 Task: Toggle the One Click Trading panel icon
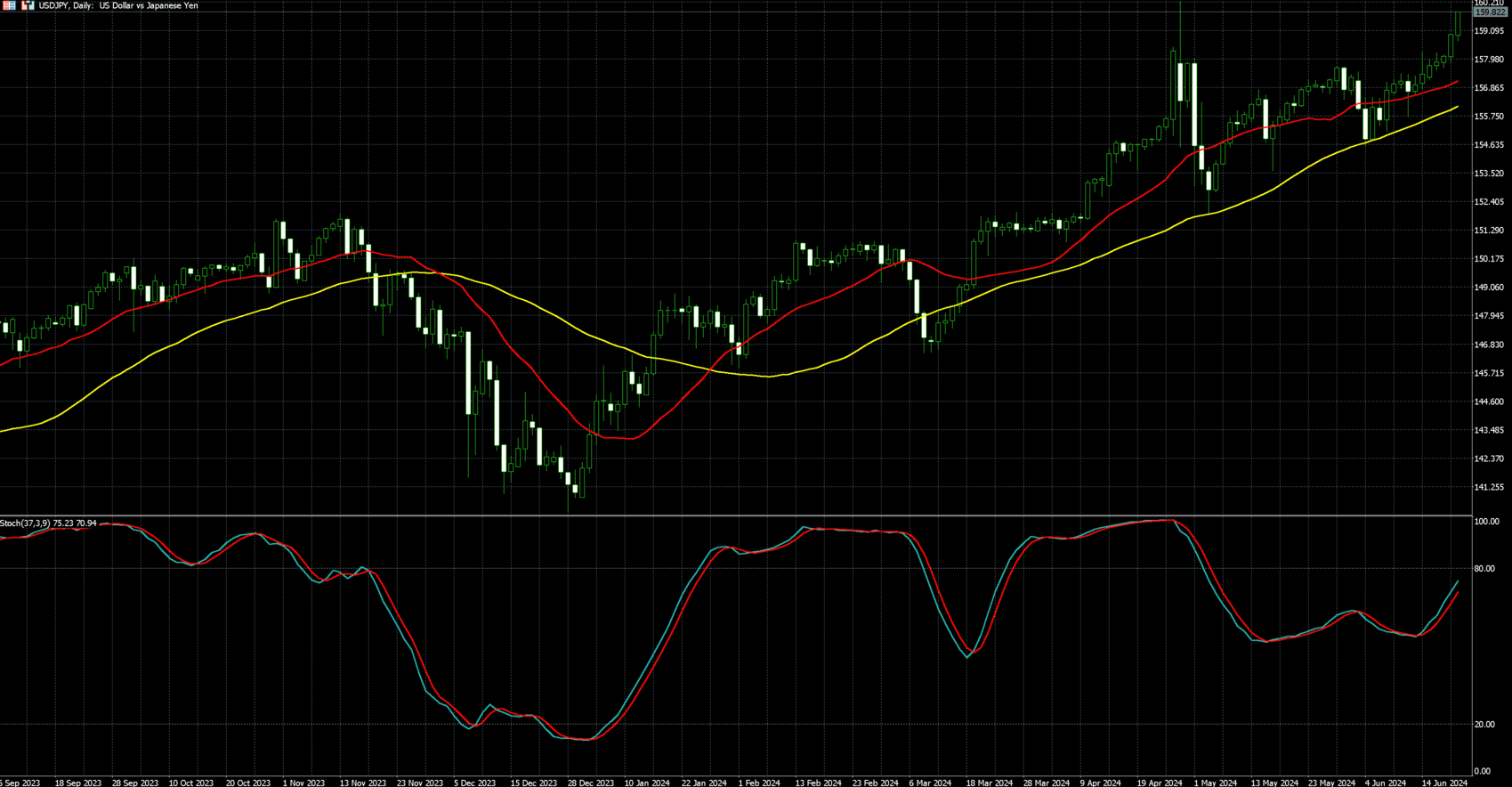(28, 5)
